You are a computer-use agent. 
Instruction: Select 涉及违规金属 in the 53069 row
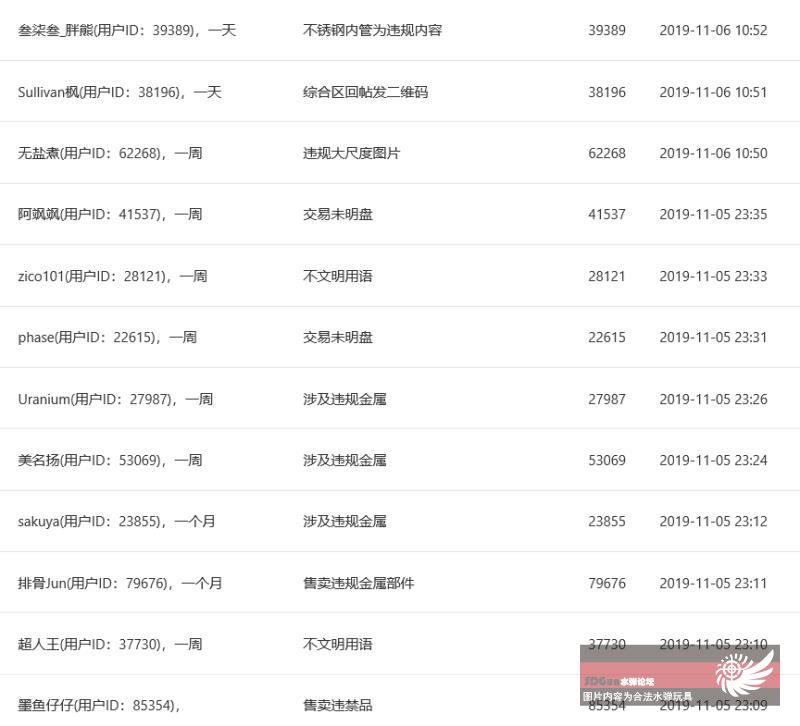pyautogui.click(x=345, y=460)
